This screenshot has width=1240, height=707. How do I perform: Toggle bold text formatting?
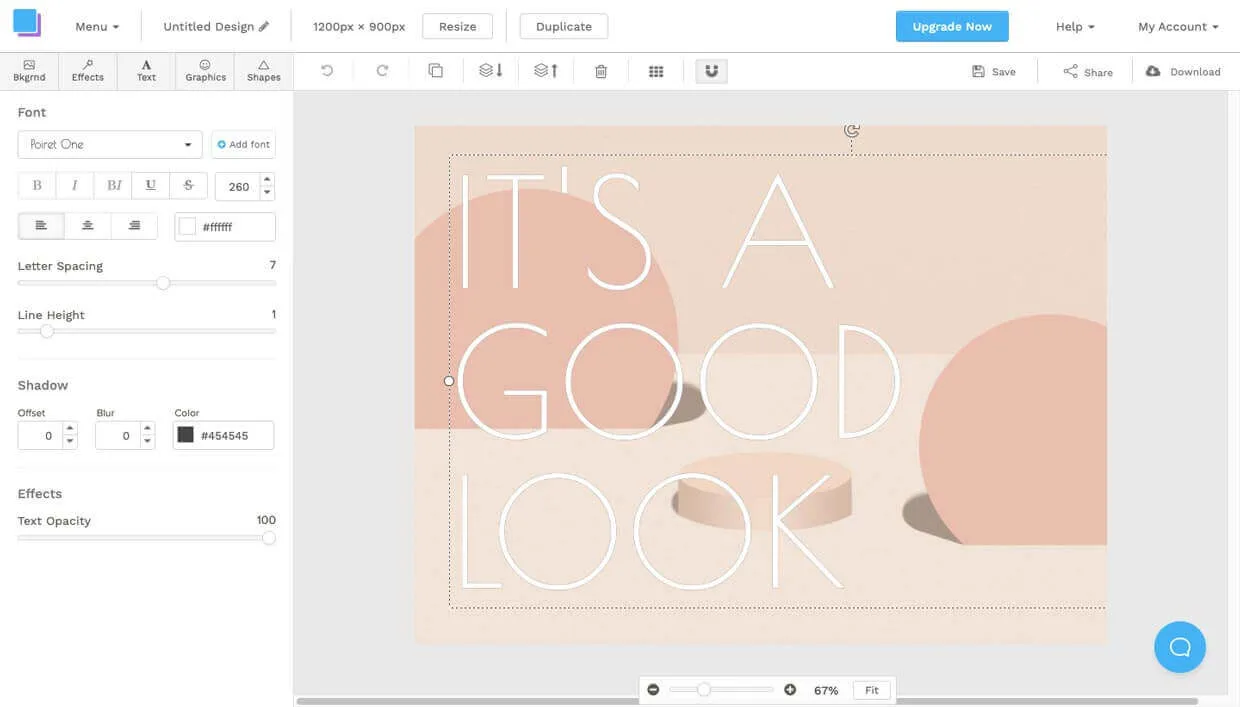tap(37, 186)
